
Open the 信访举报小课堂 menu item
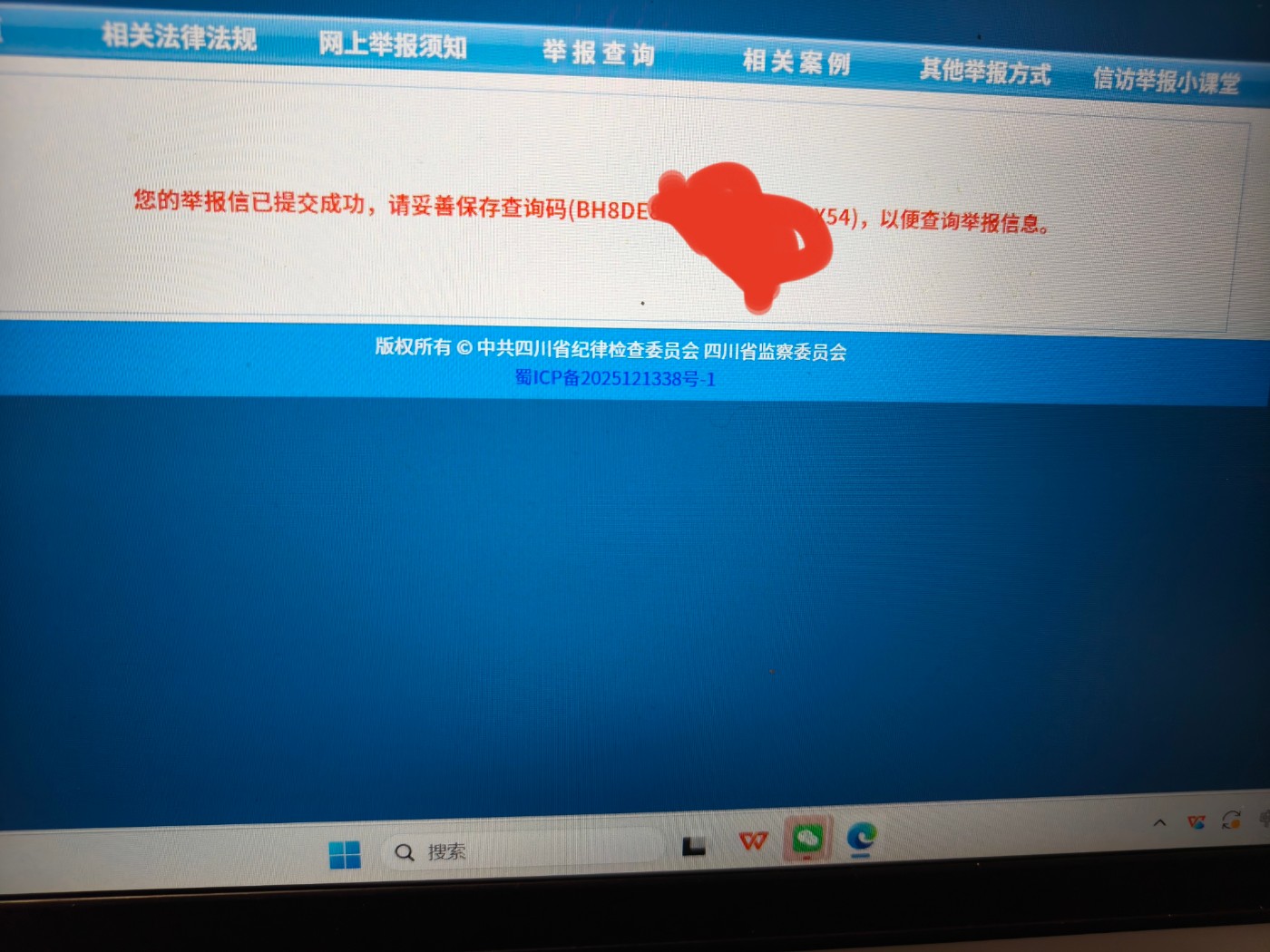pos(1167,81)
